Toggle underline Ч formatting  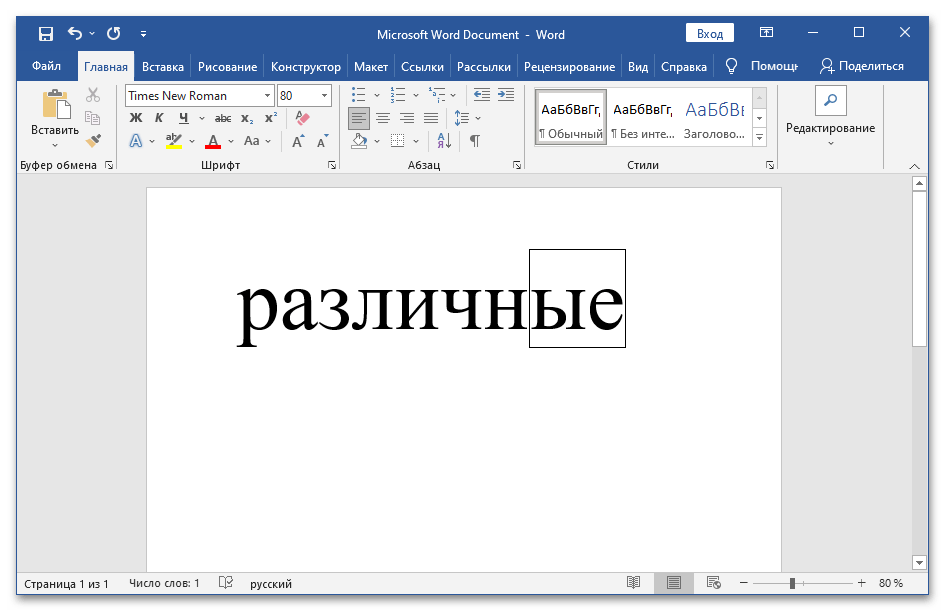[184, 118]
